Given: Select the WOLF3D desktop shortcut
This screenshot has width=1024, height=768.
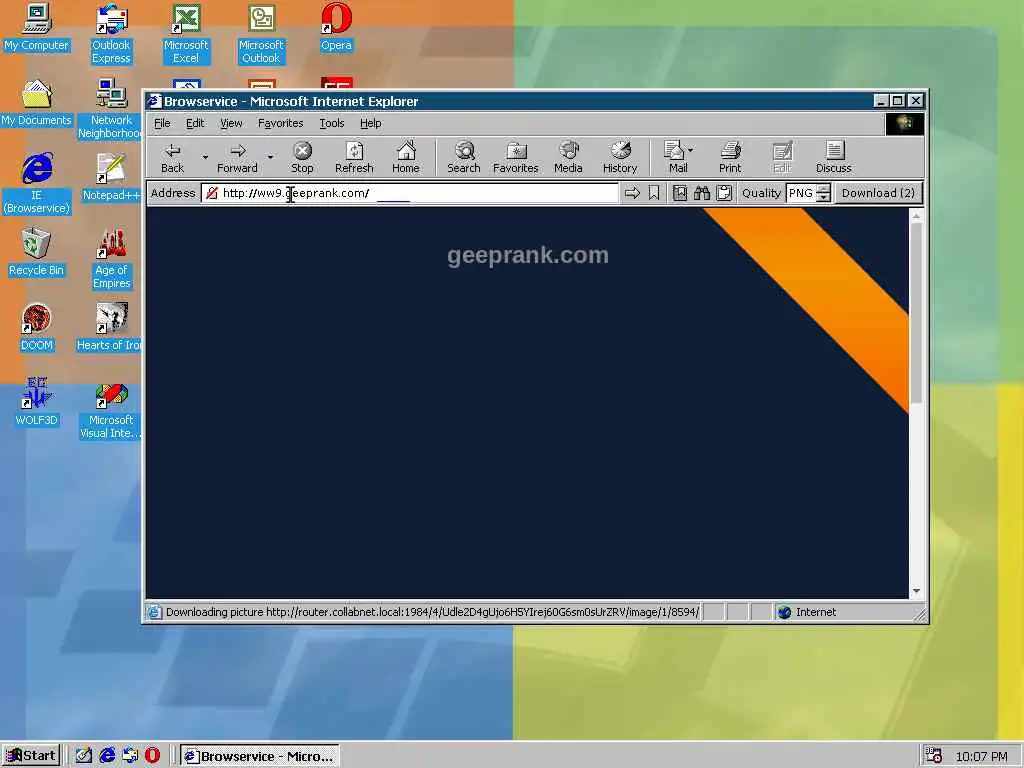Looking at the screenshot, I should [37, 402].
